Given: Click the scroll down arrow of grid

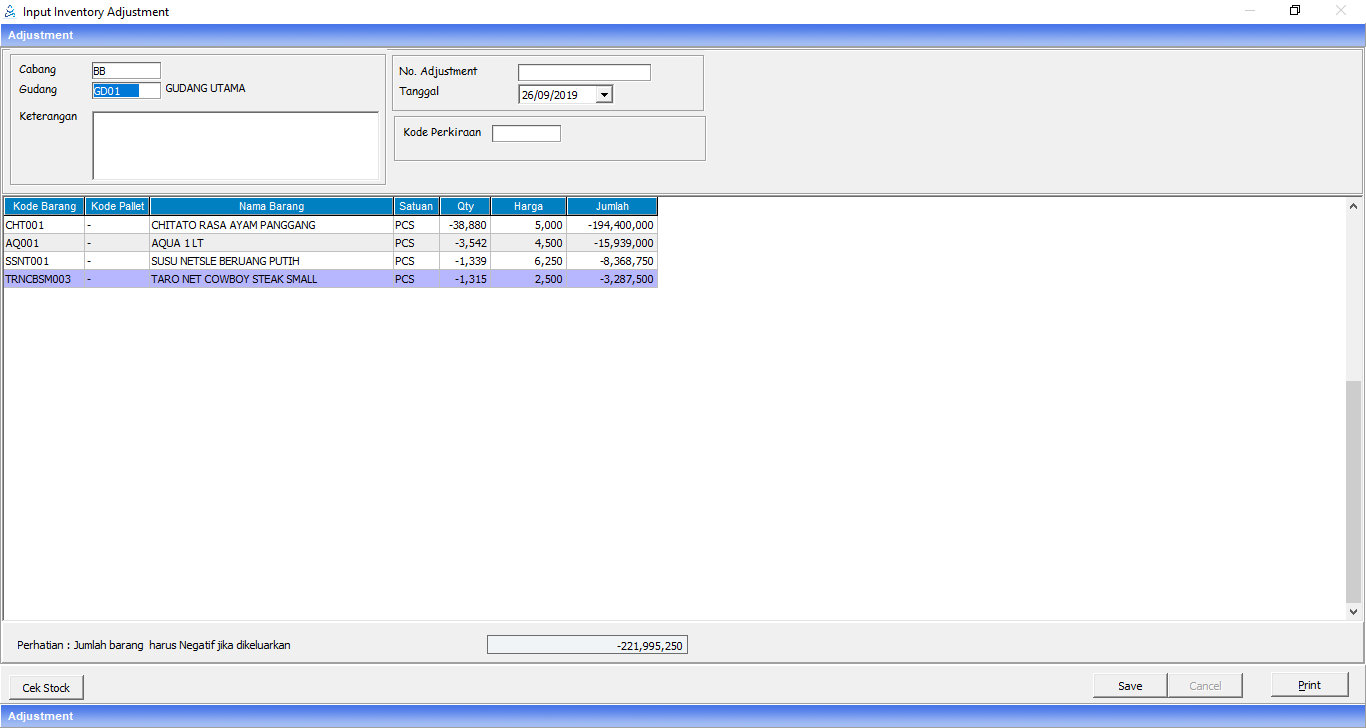Looking at the screenshot, I should click(x=1354, y=611).
